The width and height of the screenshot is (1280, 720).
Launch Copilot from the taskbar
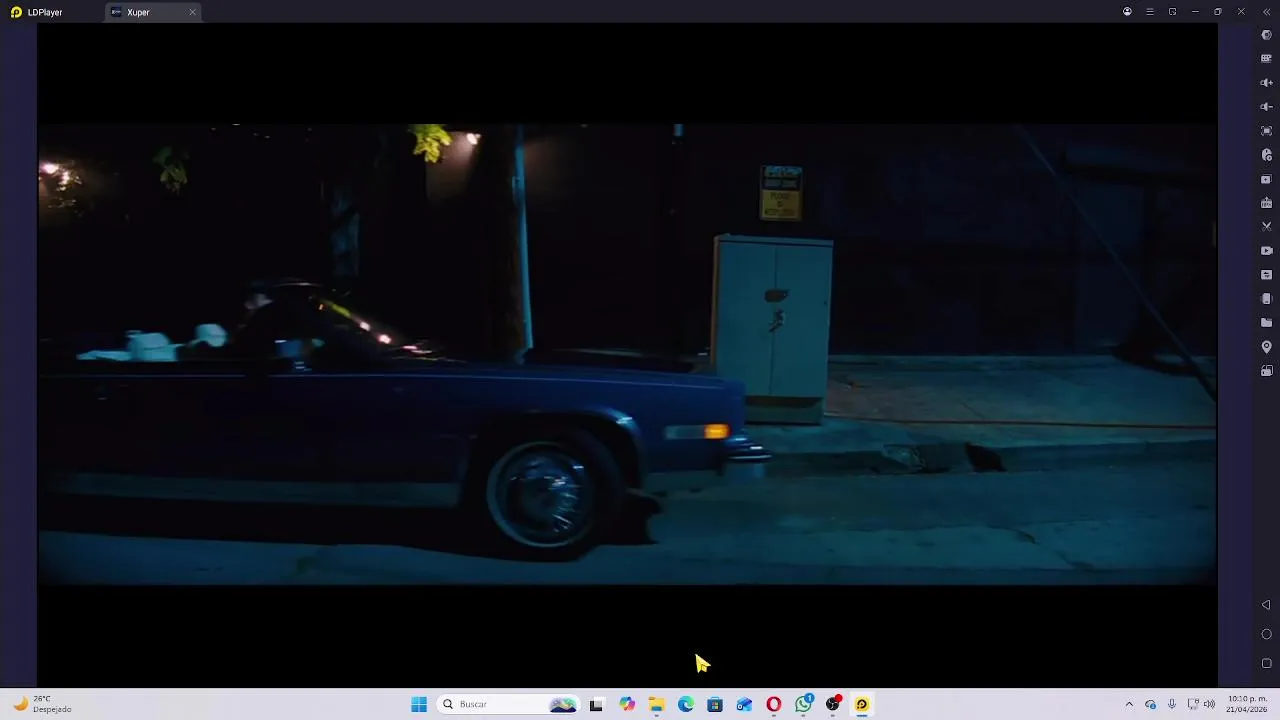(x=627, y=704)
